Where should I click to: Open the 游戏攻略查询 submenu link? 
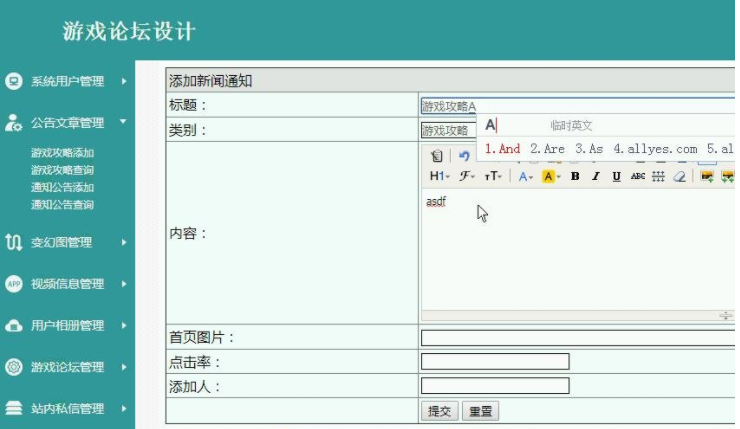[x=62, y=170]
